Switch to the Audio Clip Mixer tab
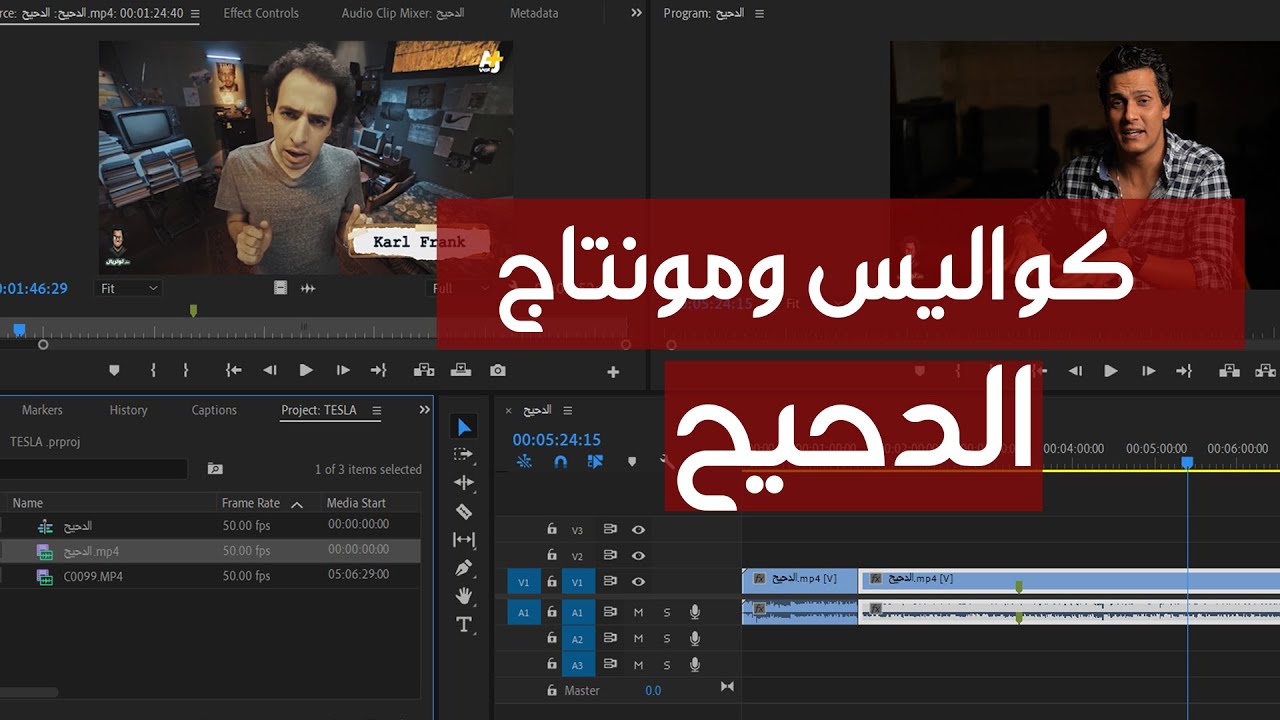Viewport: 1280px width, 720px height. [403, 13]
